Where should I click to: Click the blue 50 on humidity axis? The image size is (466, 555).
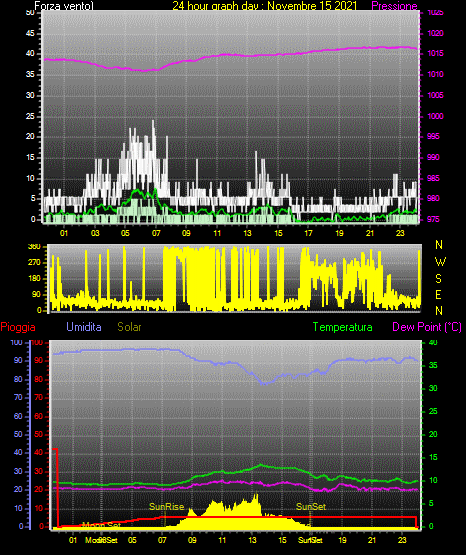click(x=18, y=434)
